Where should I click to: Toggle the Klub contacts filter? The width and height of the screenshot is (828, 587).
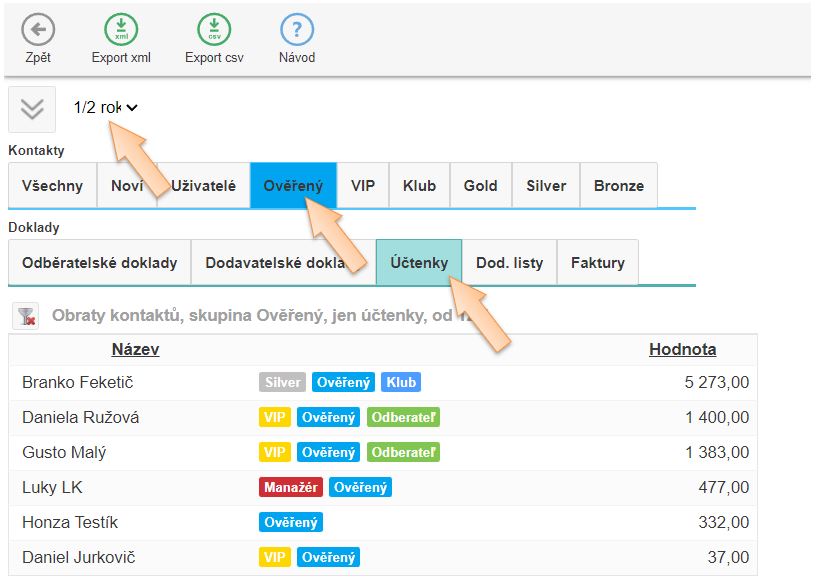[x=419, y=186]
